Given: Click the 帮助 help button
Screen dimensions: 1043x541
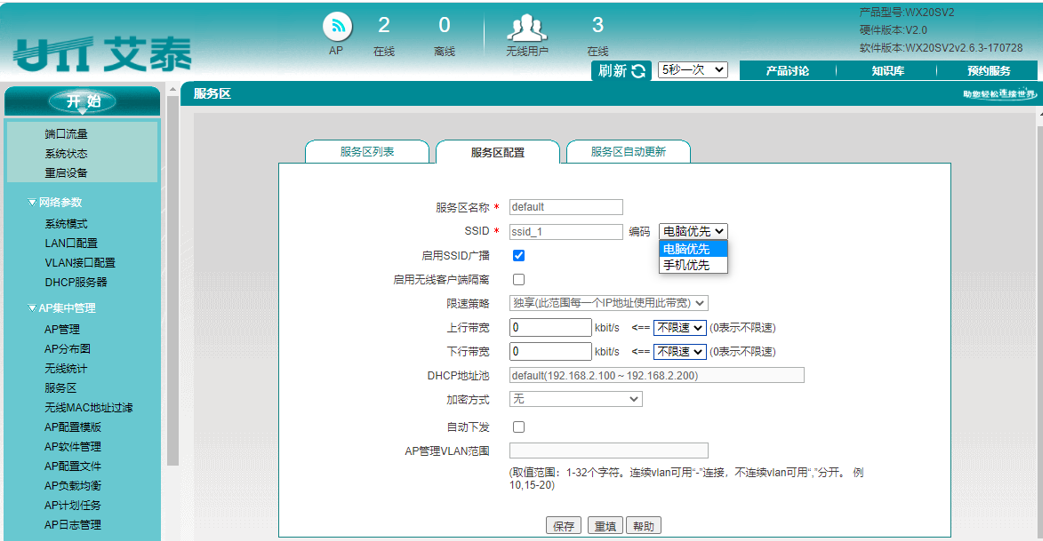Looking at the screenshot, I should coord(644,526).
